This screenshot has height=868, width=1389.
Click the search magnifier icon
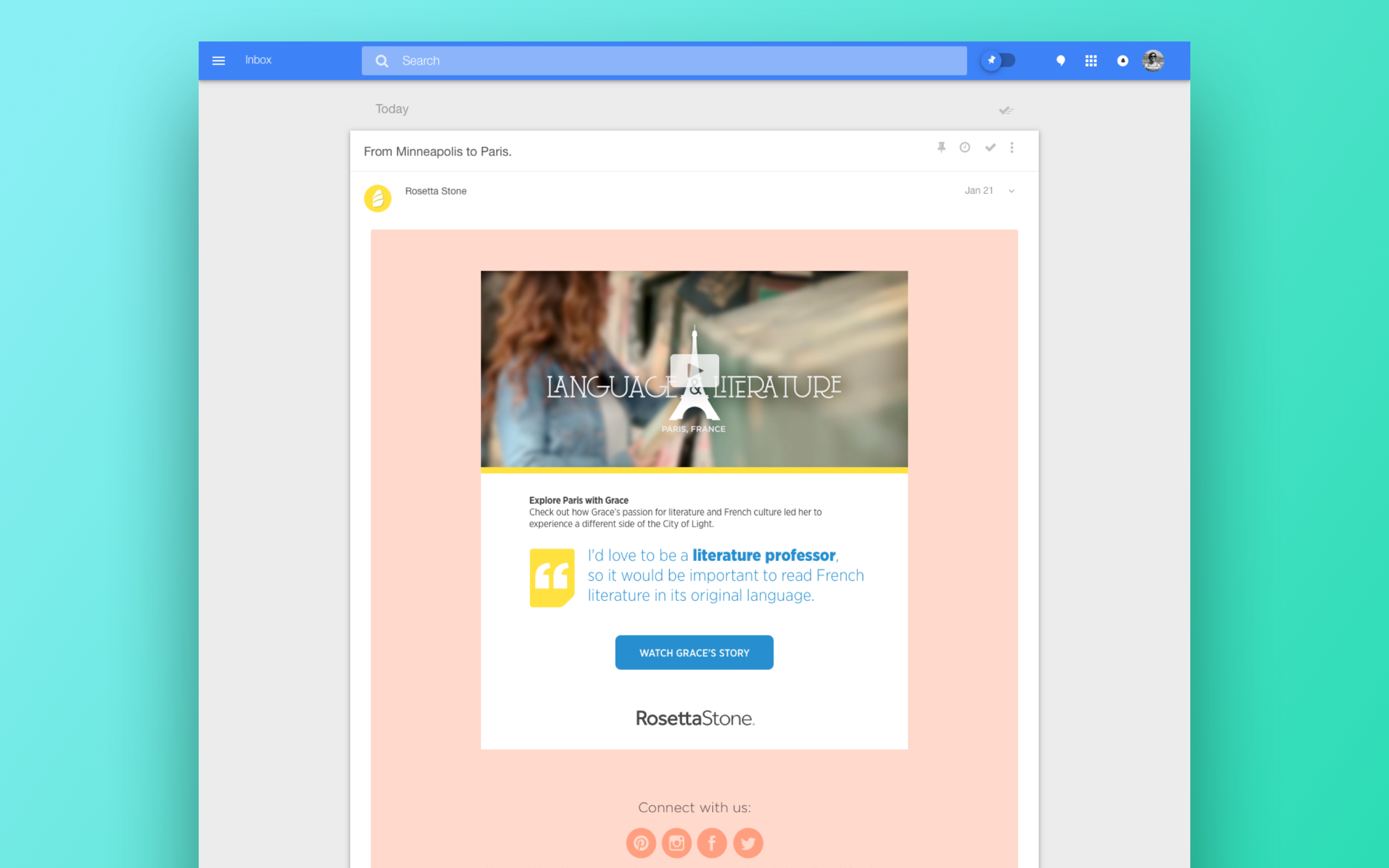382,61
